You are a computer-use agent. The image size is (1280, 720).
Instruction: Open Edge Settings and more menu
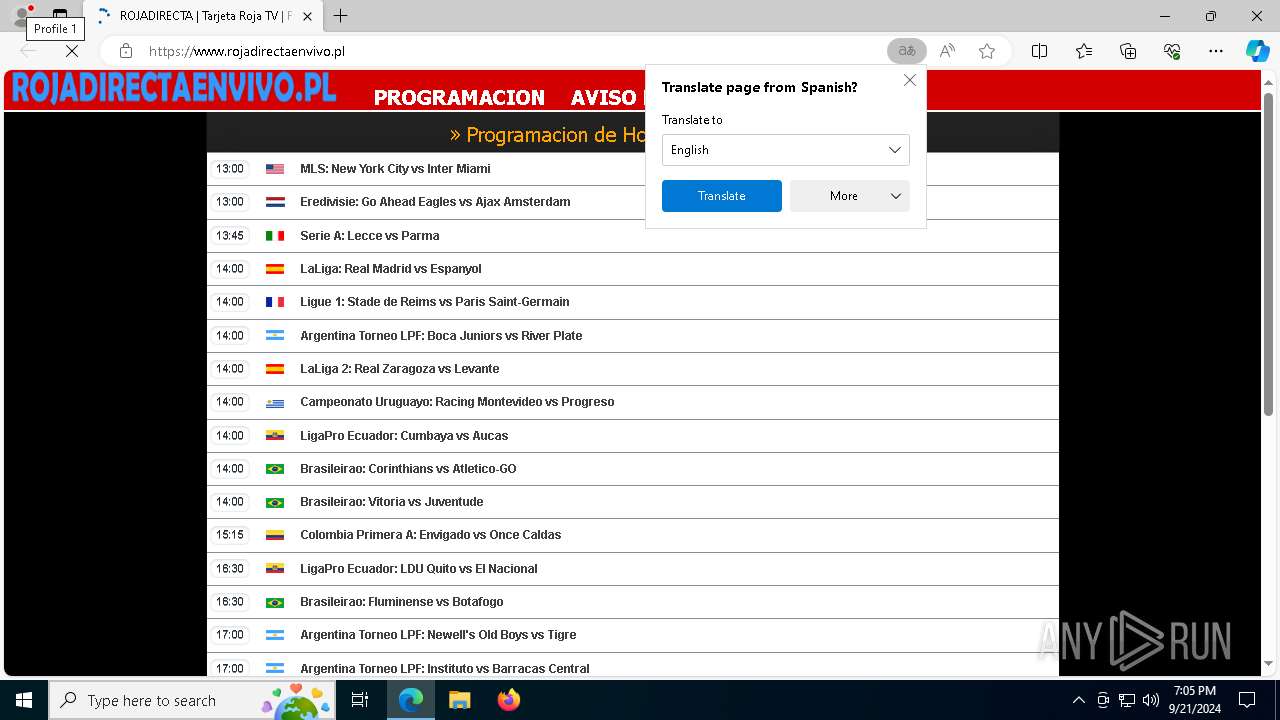(x=1216, y=51)
